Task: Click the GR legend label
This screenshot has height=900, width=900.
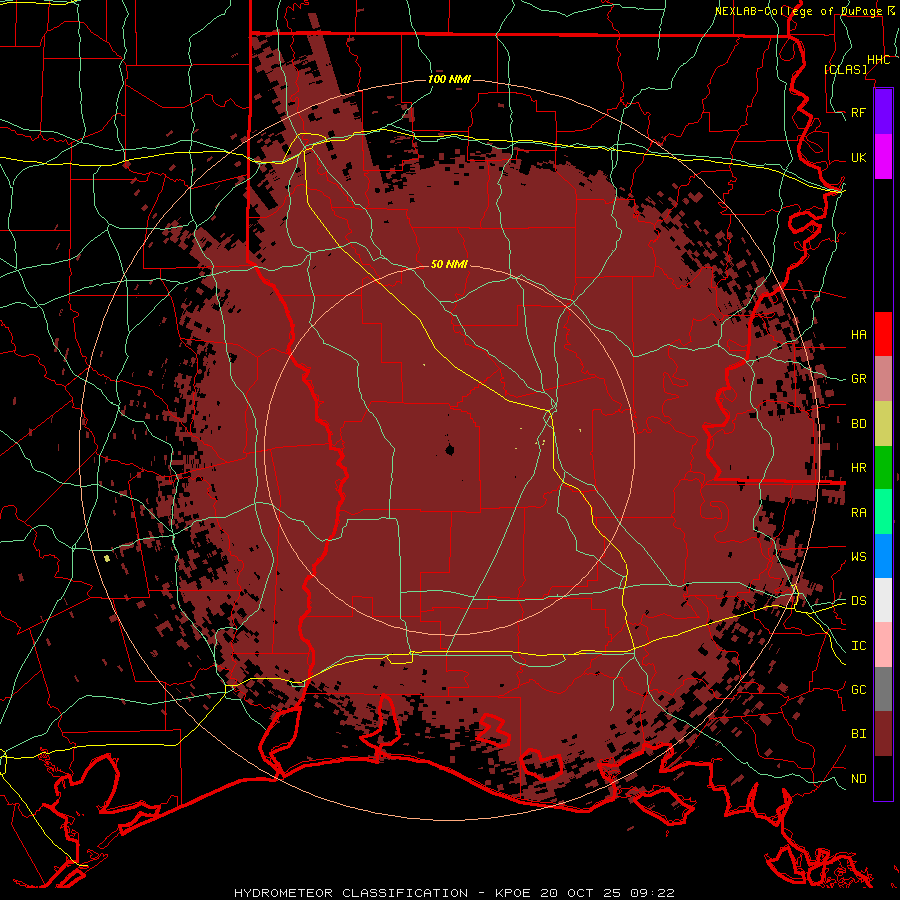Action: pyautogui.click(x=859, y=379)
